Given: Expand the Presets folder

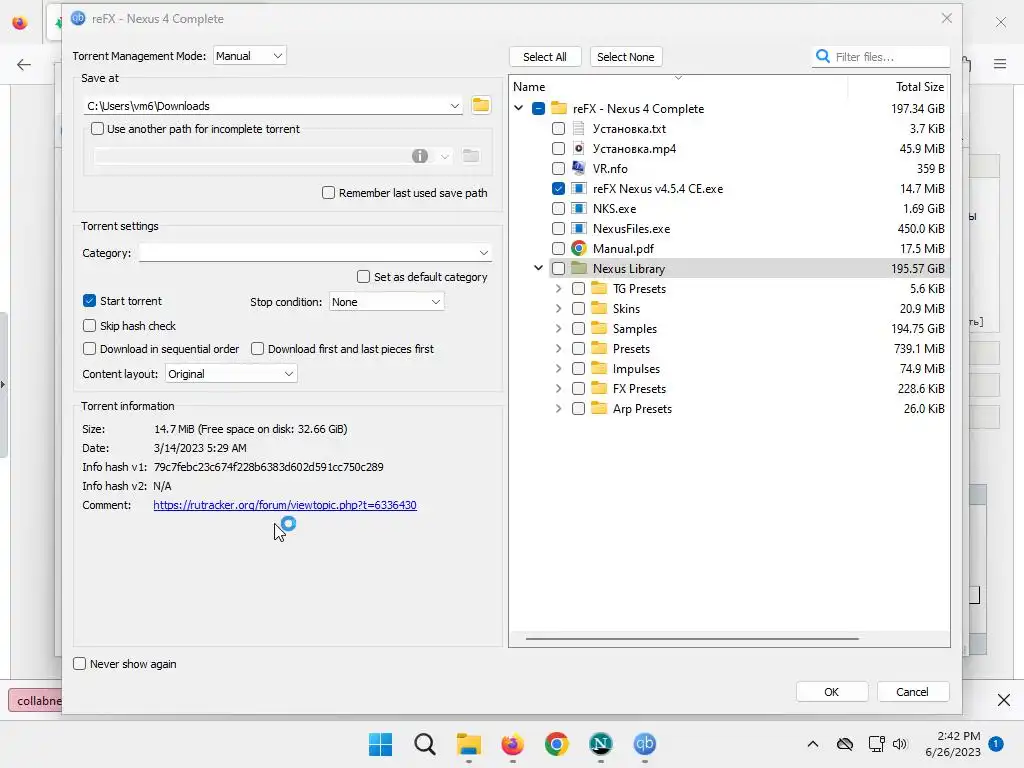Looking at the screenshot, I should click(558, 348).
